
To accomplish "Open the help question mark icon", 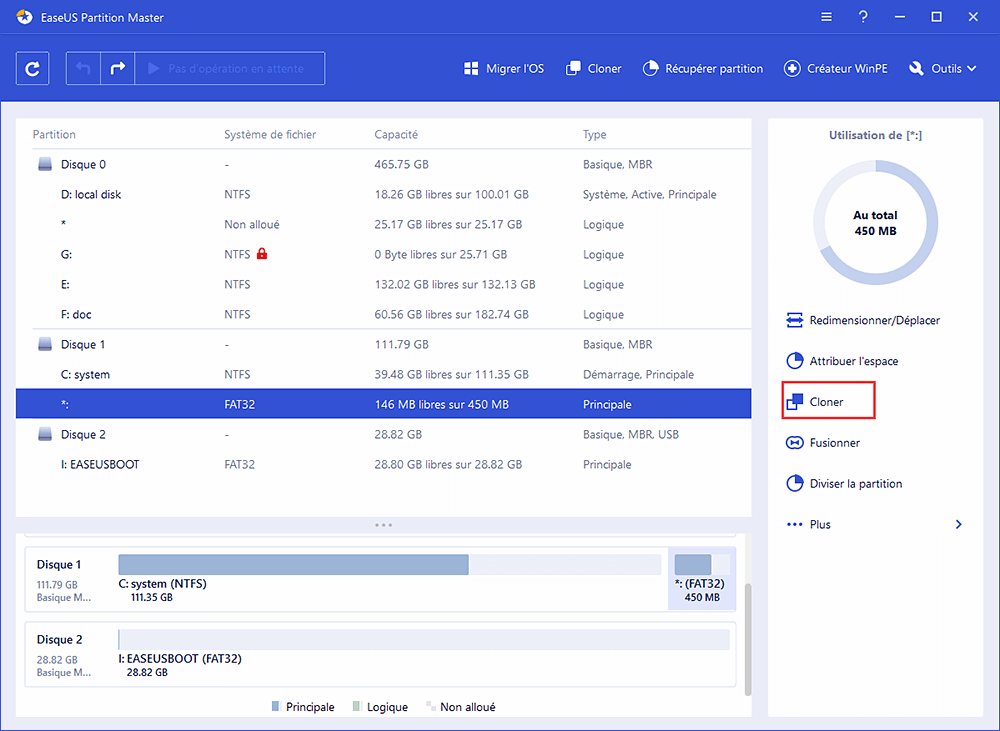I will [x=863, y=17].
